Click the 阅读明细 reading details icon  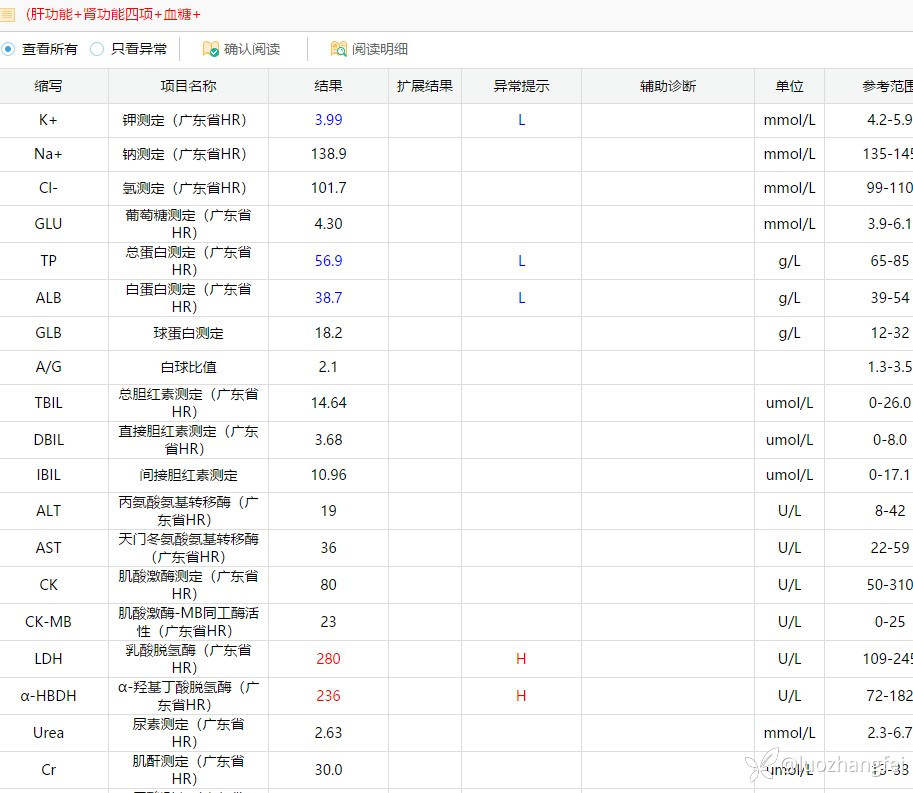point(339,49)
